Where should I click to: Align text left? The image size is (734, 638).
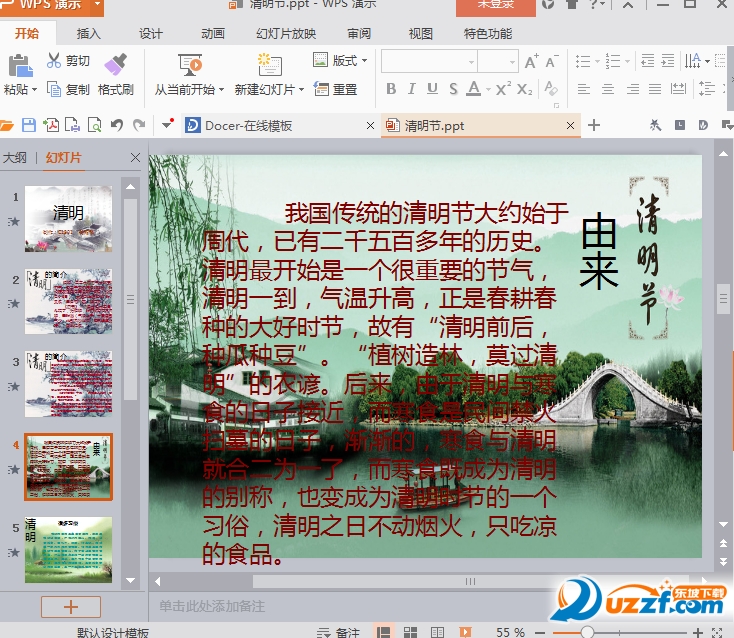tap(583, 88)
